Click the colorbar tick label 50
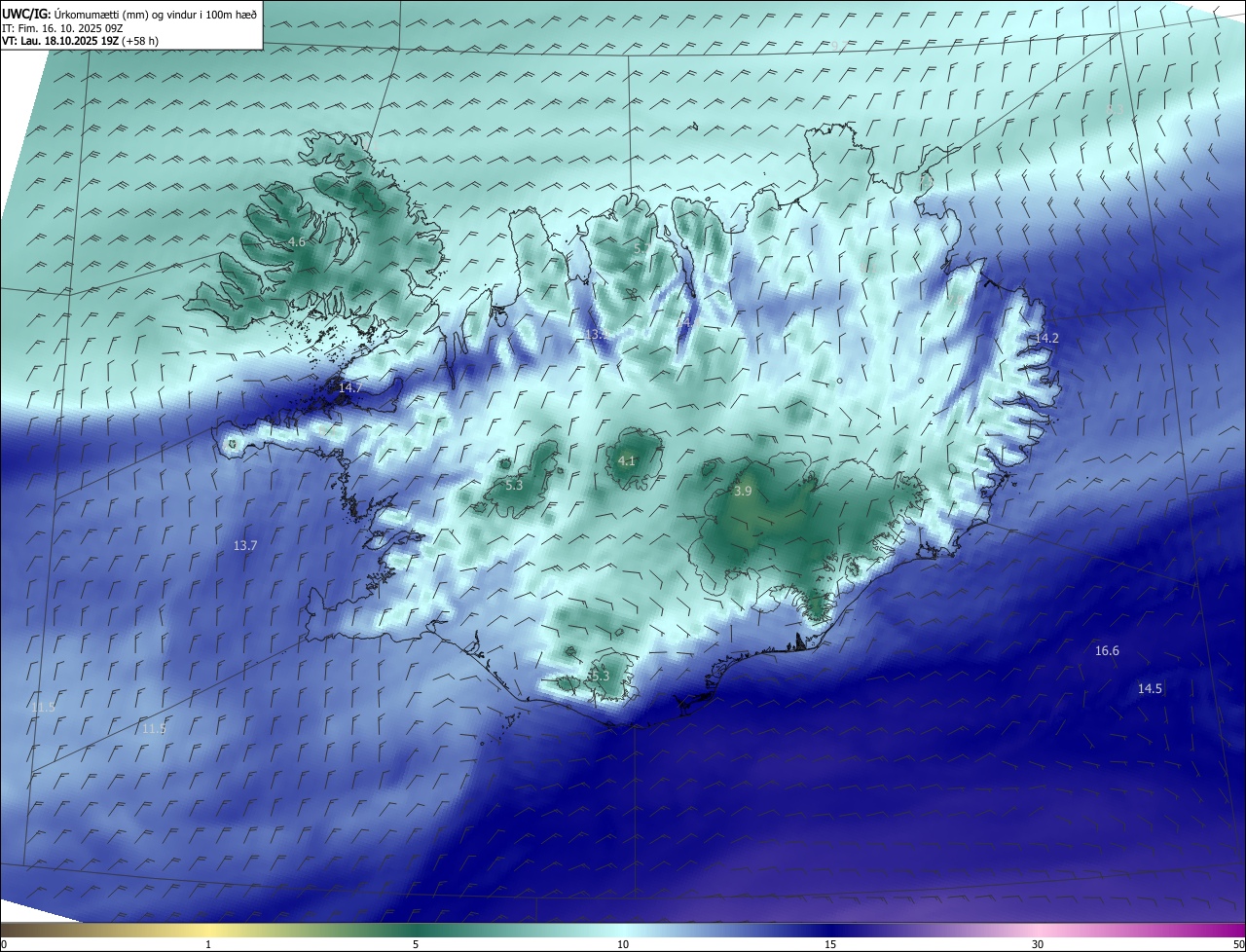 (1238, 944)
